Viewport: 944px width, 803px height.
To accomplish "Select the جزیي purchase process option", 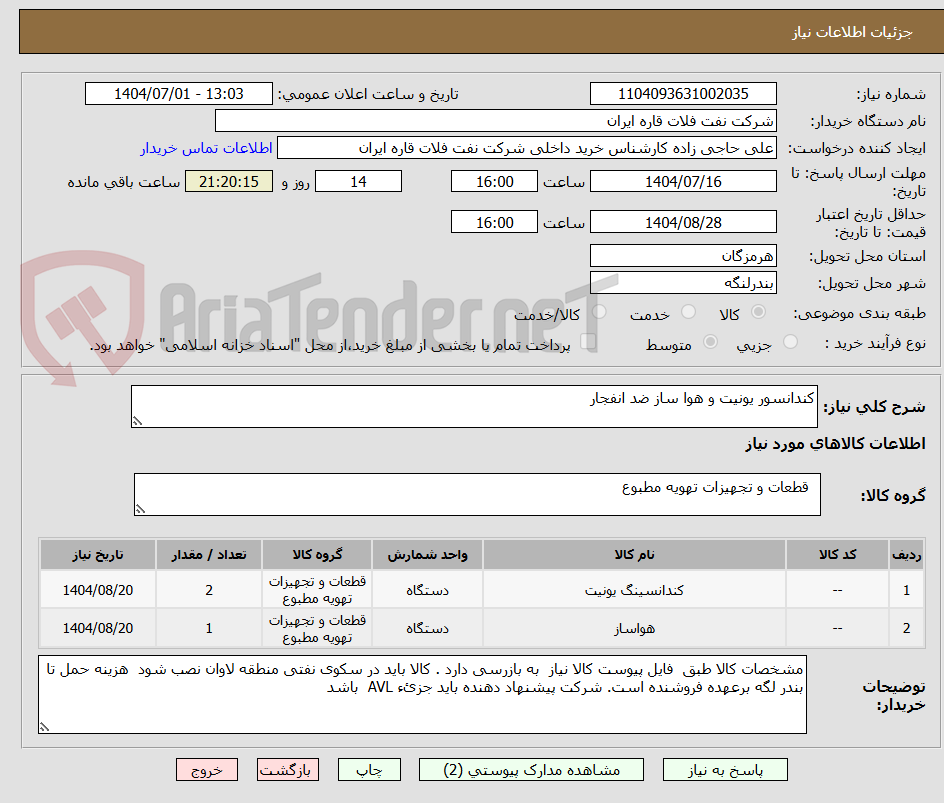I will point(790,340).
